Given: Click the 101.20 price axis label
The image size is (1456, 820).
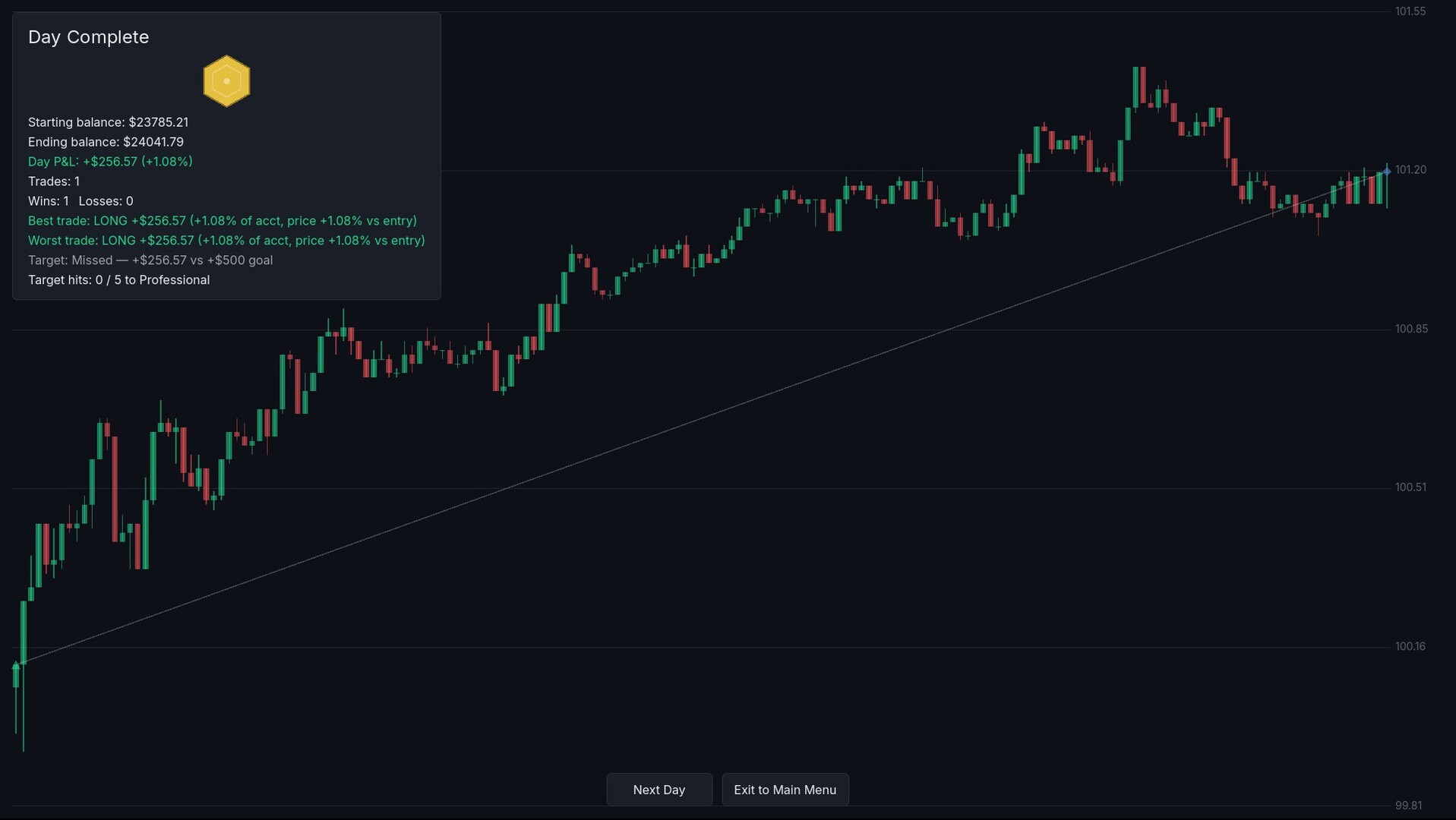Looking at the screenshot, I should click(x=1411, y=170).
